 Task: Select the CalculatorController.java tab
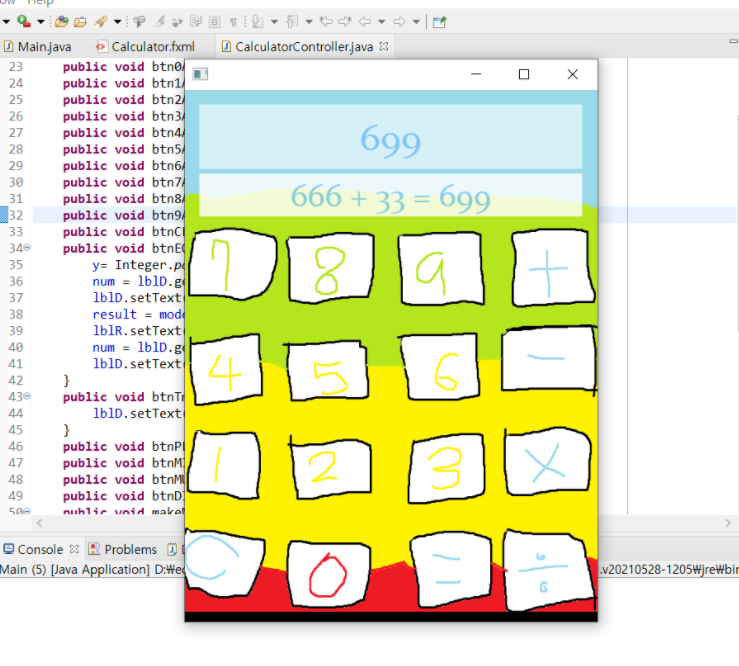pyautogui.click(x=304, y=47)
